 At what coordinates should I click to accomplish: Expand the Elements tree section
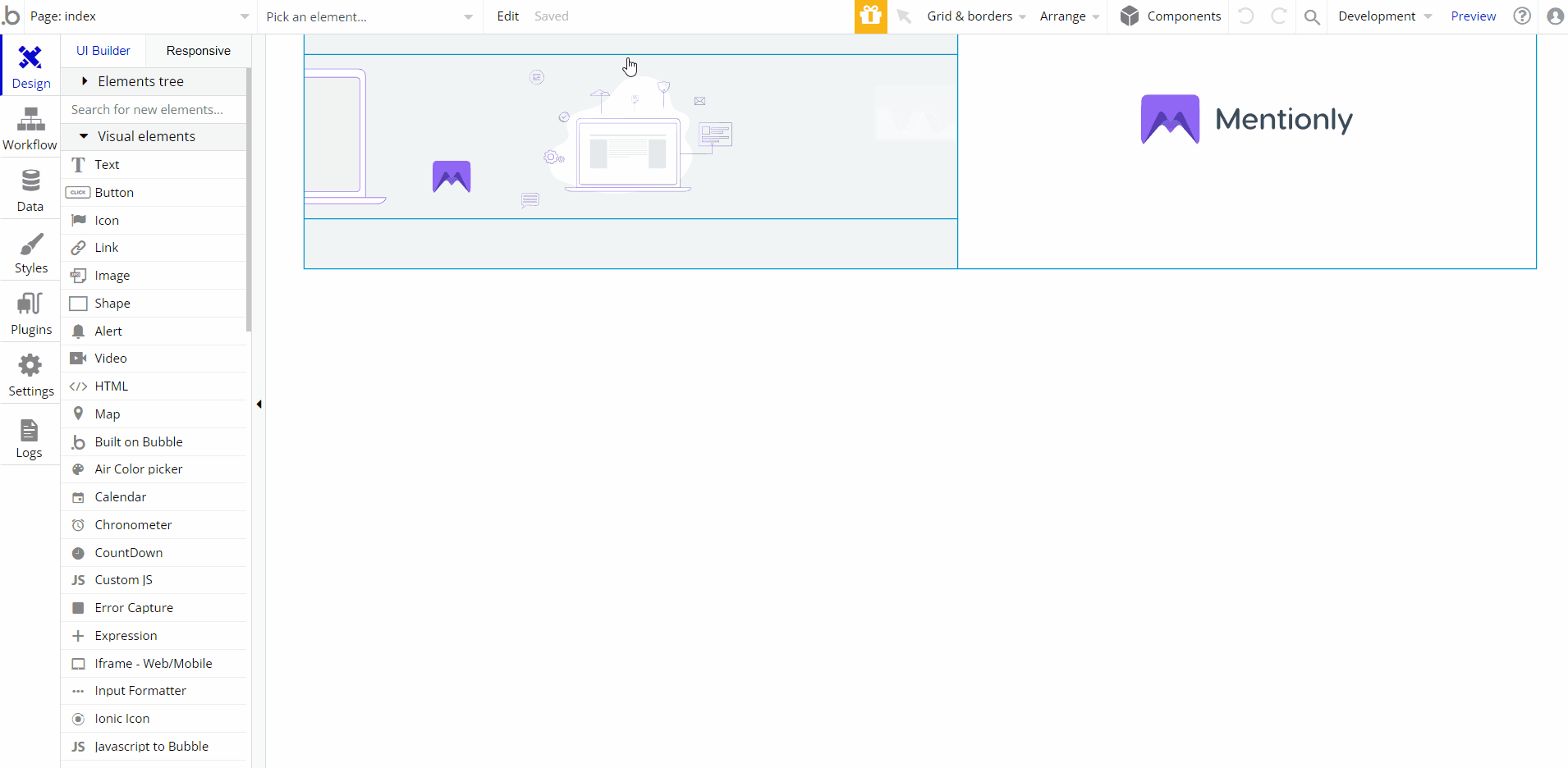pos(154,81)
